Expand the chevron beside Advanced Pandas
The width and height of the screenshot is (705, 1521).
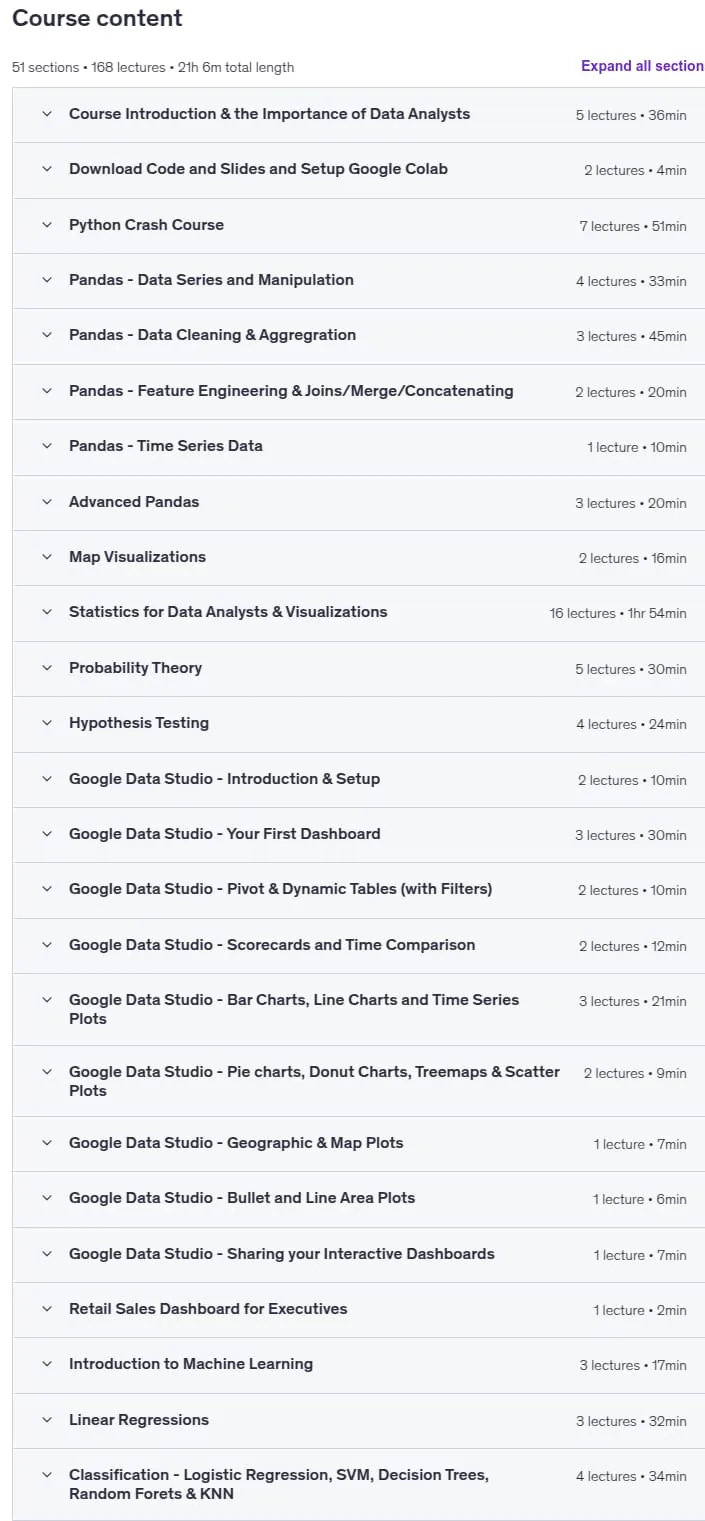click(46, 502)
